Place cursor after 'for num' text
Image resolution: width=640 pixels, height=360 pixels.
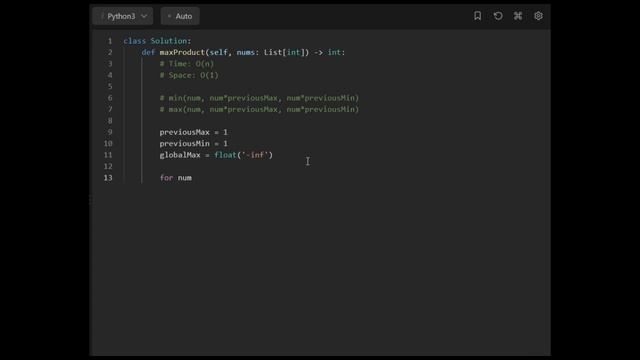click(x=192, y=178)
